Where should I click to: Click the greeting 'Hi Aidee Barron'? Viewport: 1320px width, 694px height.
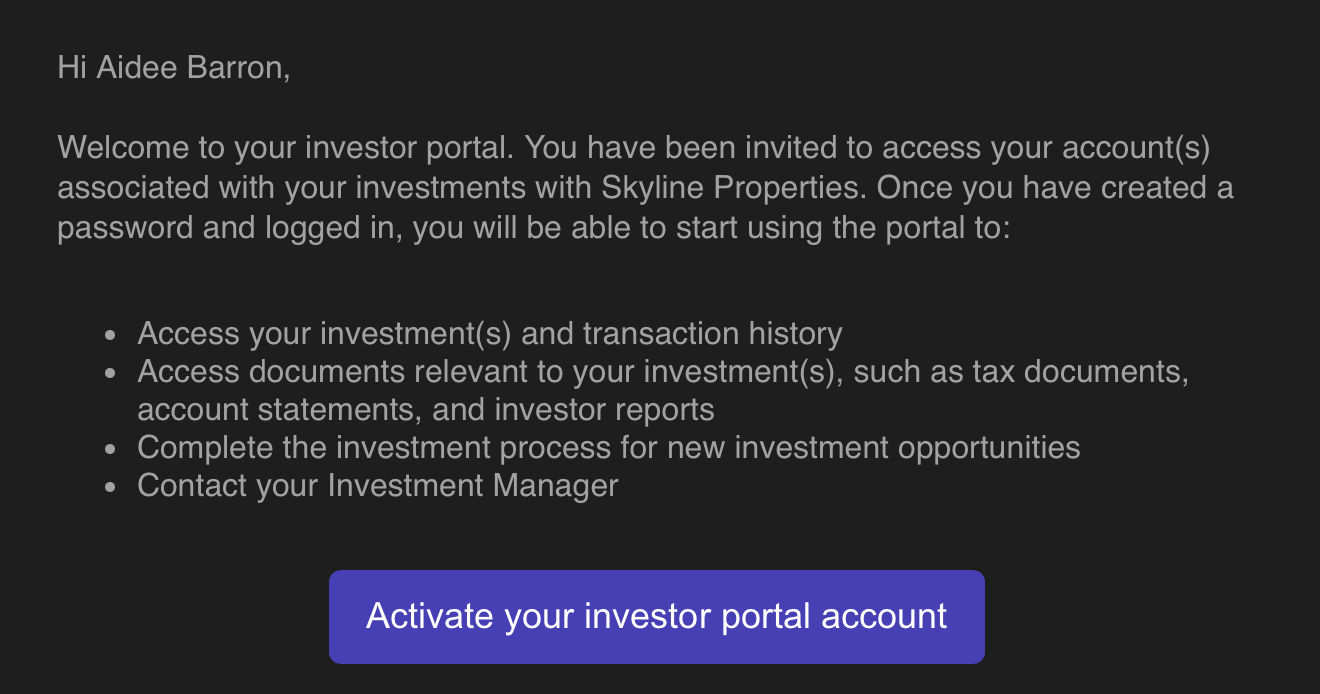point(174,68)
